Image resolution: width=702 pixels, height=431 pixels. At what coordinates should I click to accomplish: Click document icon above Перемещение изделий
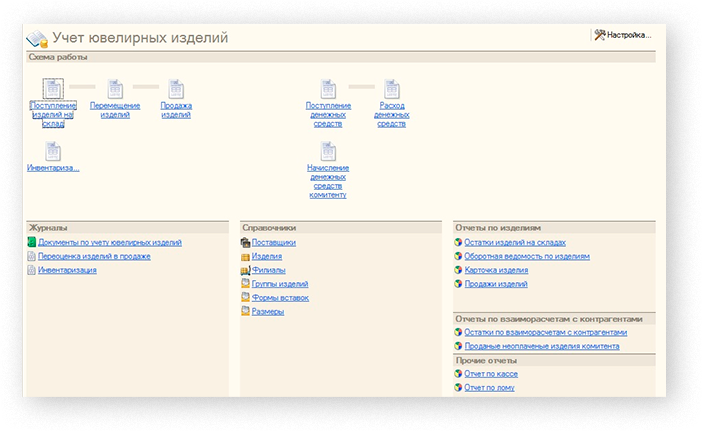point(115,89)
